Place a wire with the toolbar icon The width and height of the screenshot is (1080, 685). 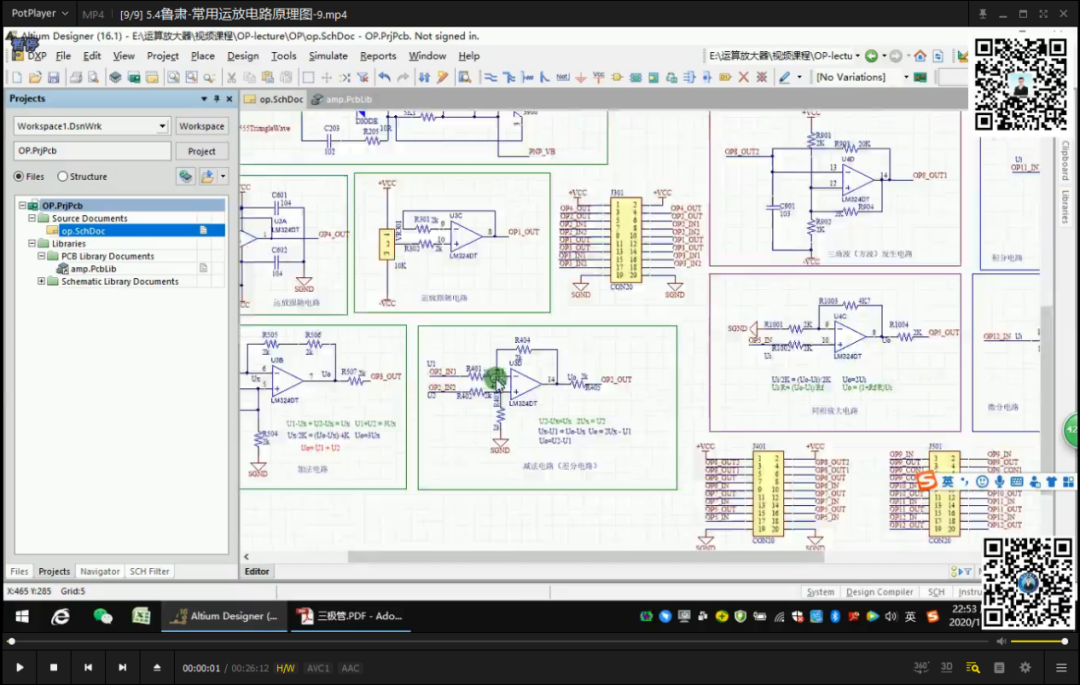(490, 77)
